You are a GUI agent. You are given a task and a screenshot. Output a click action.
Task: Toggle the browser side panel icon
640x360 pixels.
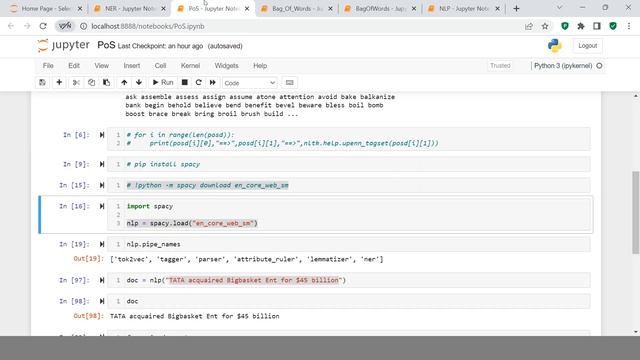tap(597, 26)
